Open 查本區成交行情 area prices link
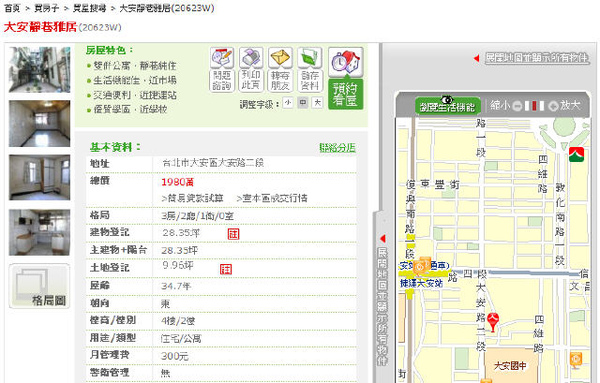Screen dimensions: 600x383 click(x=272, y=198)
